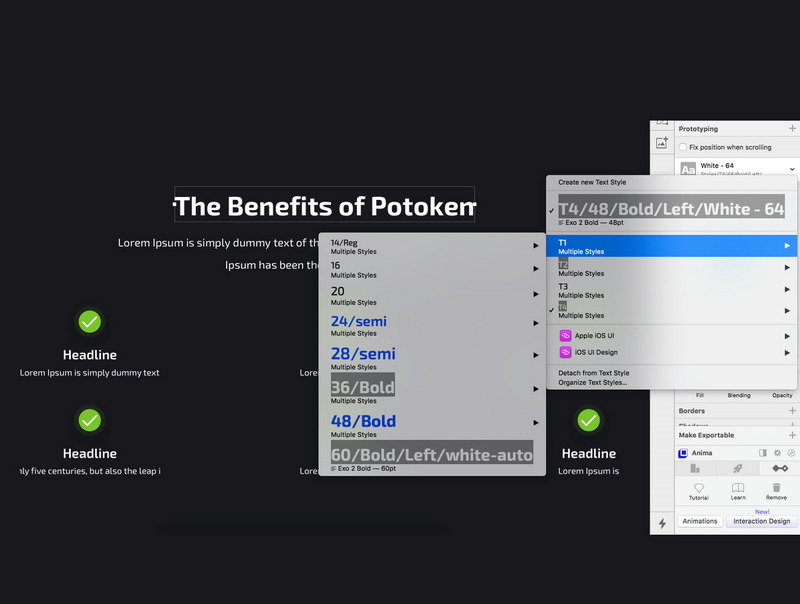Click the Prototyping section header
The width and height of the screenshot is (800, 604).
point(698,129)
